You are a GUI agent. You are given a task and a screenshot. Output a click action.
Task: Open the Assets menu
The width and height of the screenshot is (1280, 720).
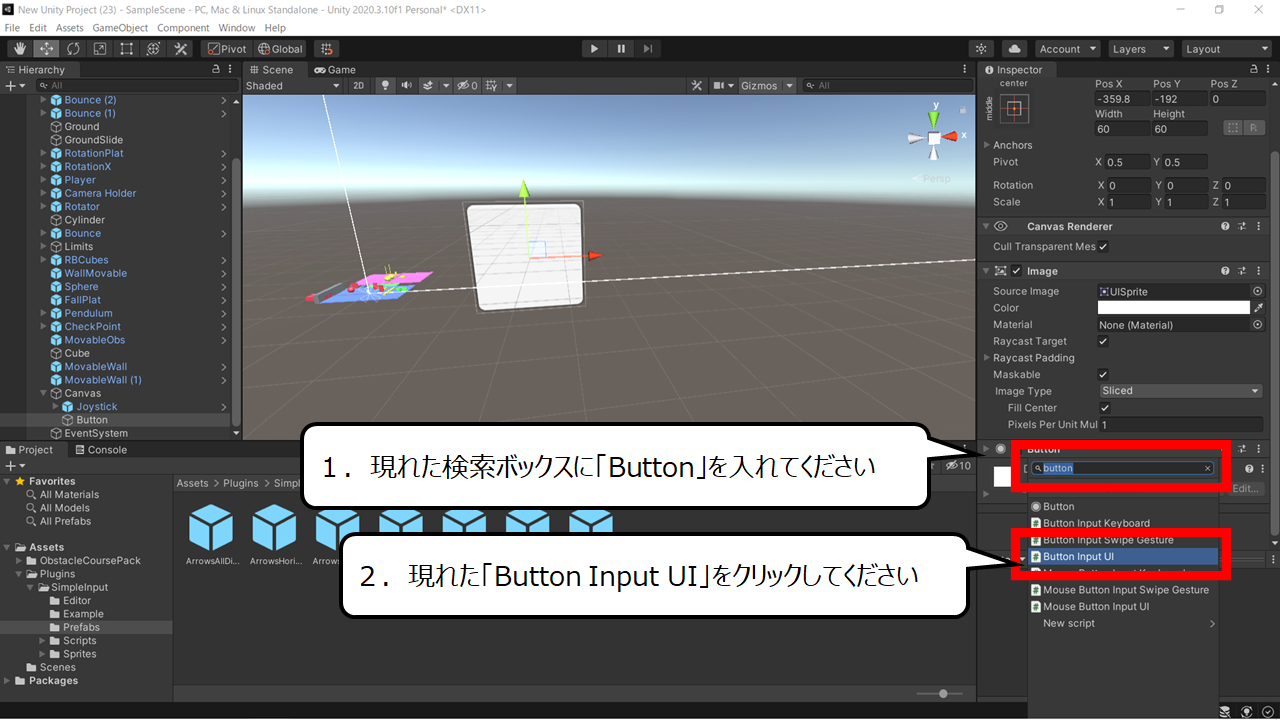[70, 28]
